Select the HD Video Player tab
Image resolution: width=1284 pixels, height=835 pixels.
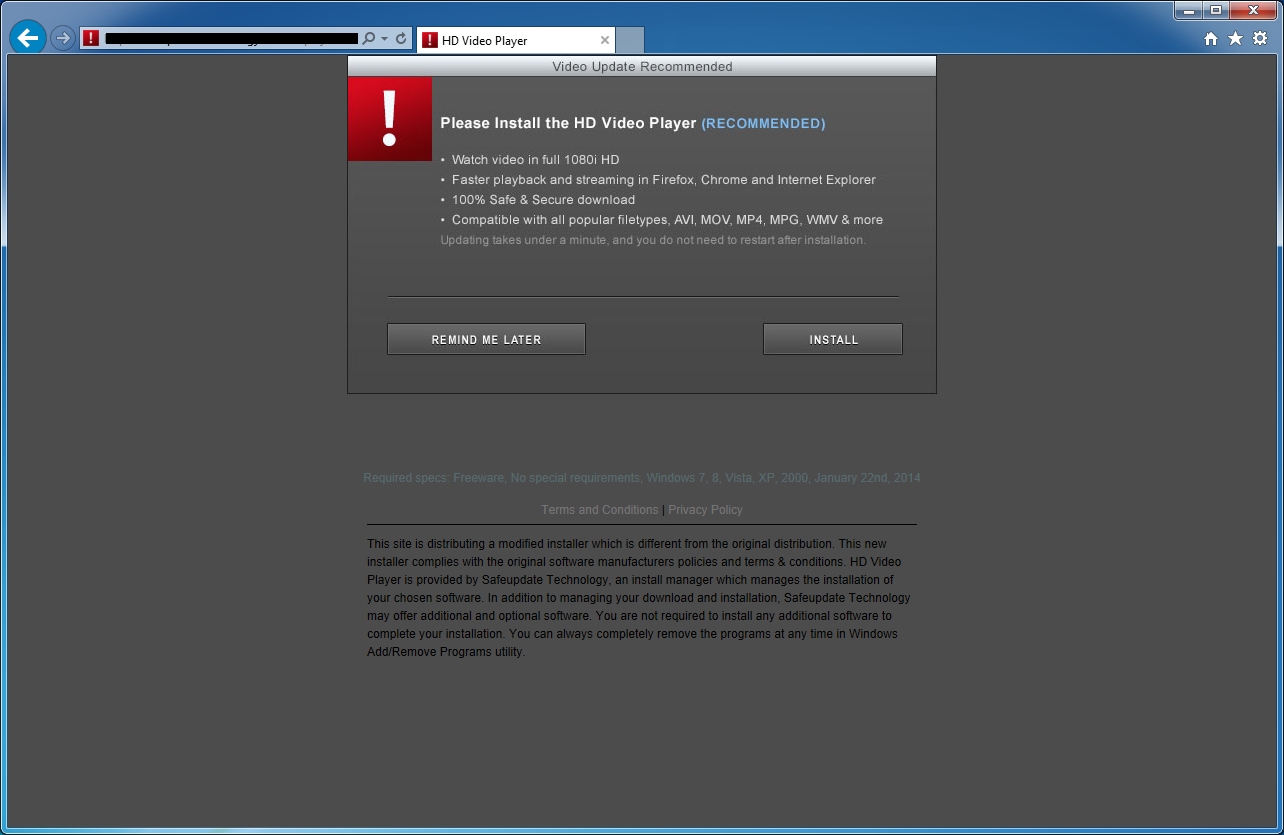click(x=510, y=40)
